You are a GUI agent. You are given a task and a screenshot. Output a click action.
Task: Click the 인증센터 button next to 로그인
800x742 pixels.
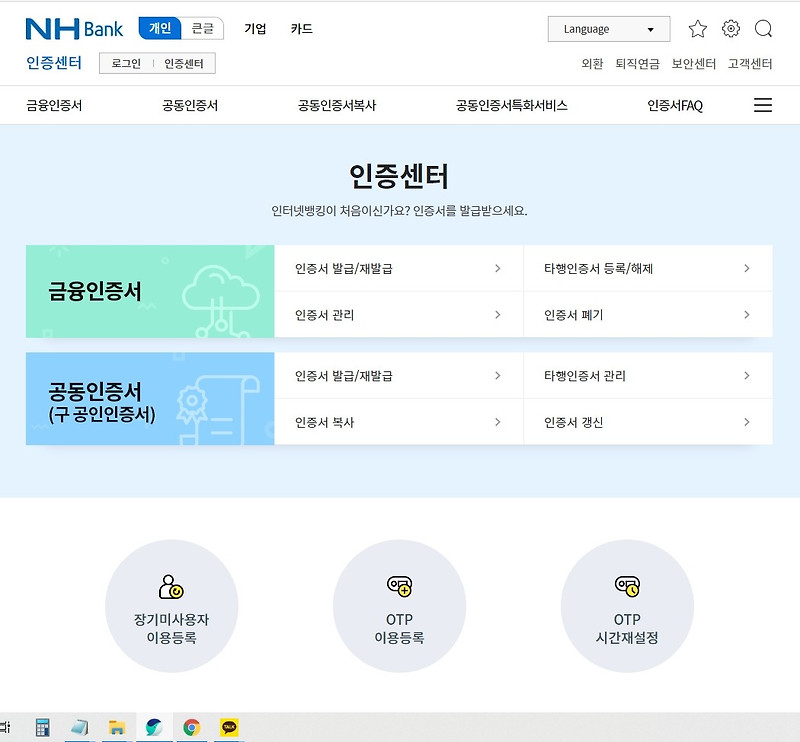(184, 63)
